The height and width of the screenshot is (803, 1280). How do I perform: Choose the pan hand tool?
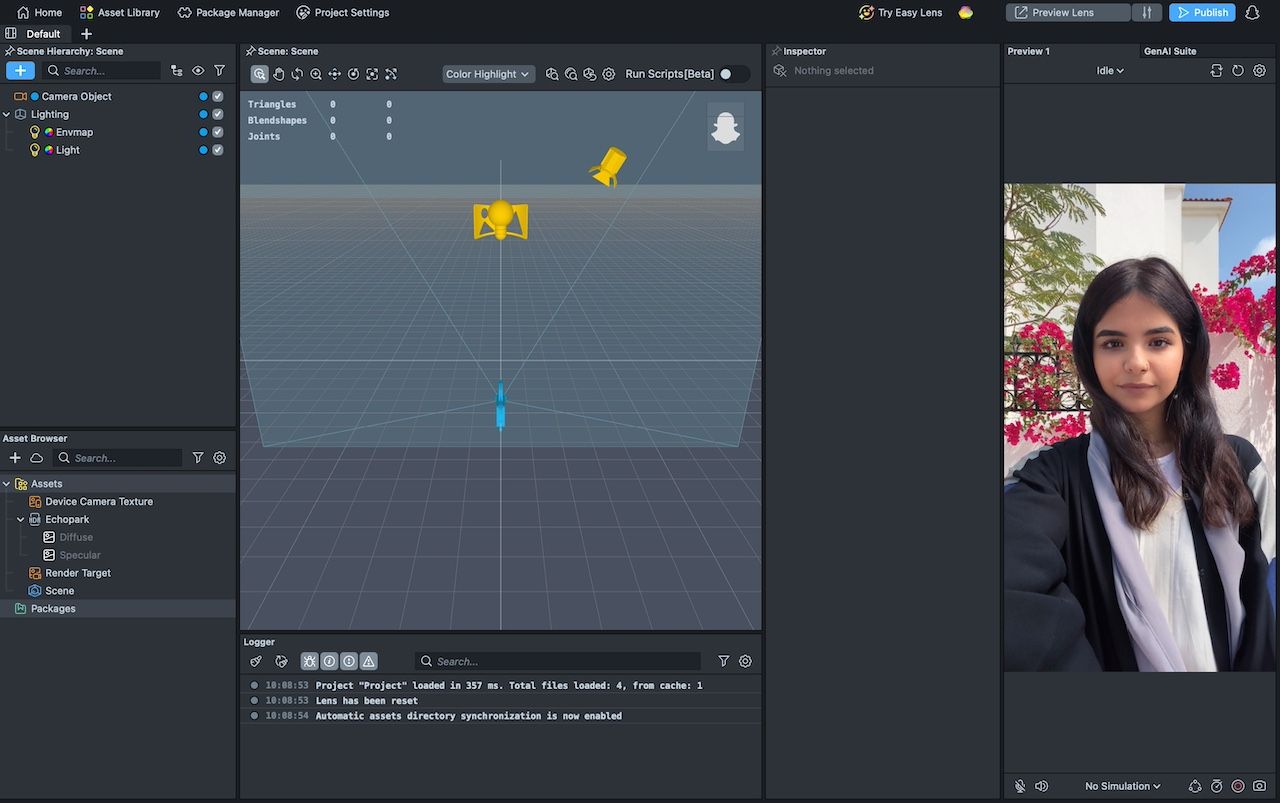(x=279, y=74)
